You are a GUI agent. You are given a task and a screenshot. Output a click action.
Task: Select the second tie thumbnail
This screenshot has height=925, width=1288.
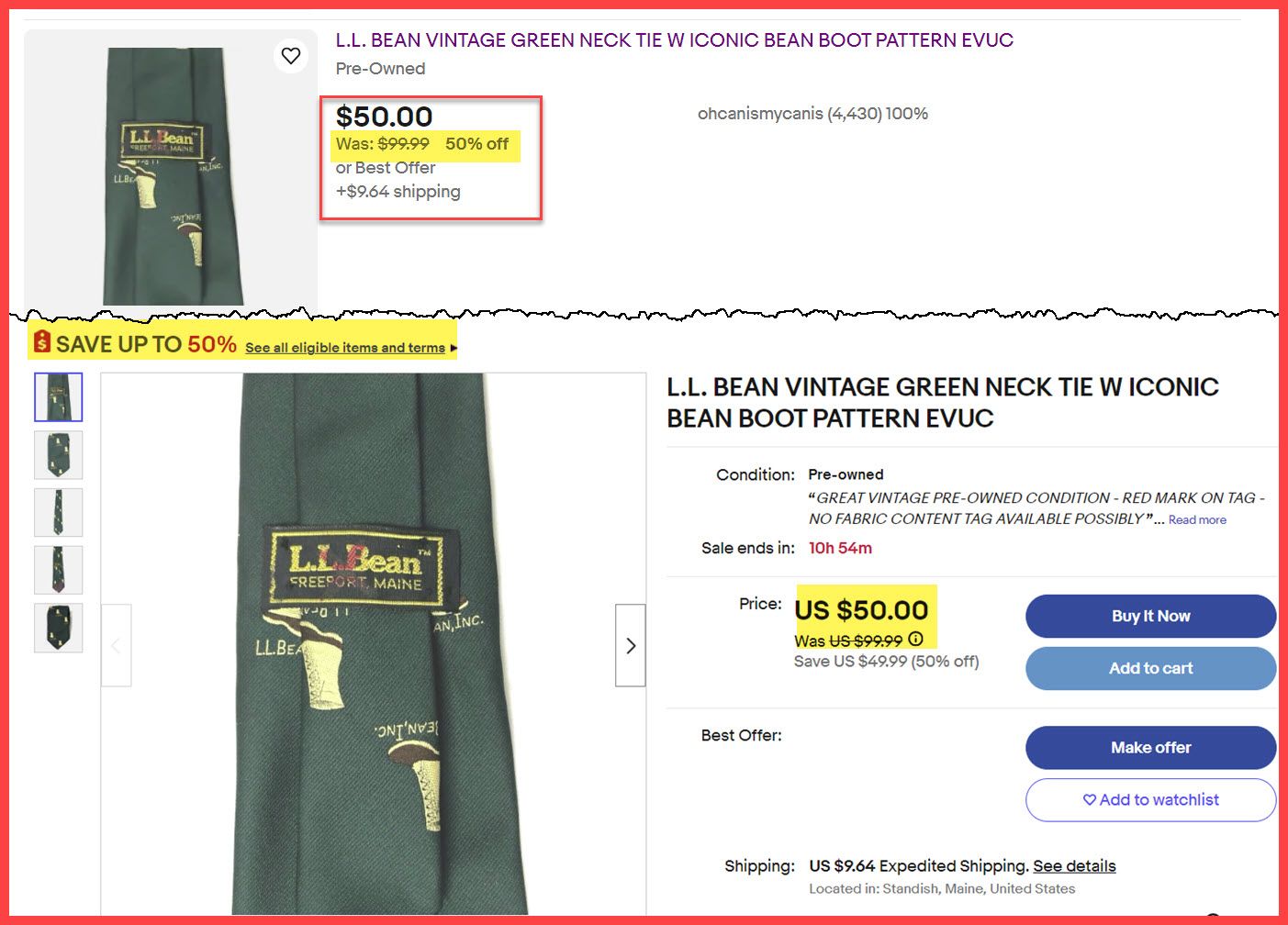click(59, 455)
